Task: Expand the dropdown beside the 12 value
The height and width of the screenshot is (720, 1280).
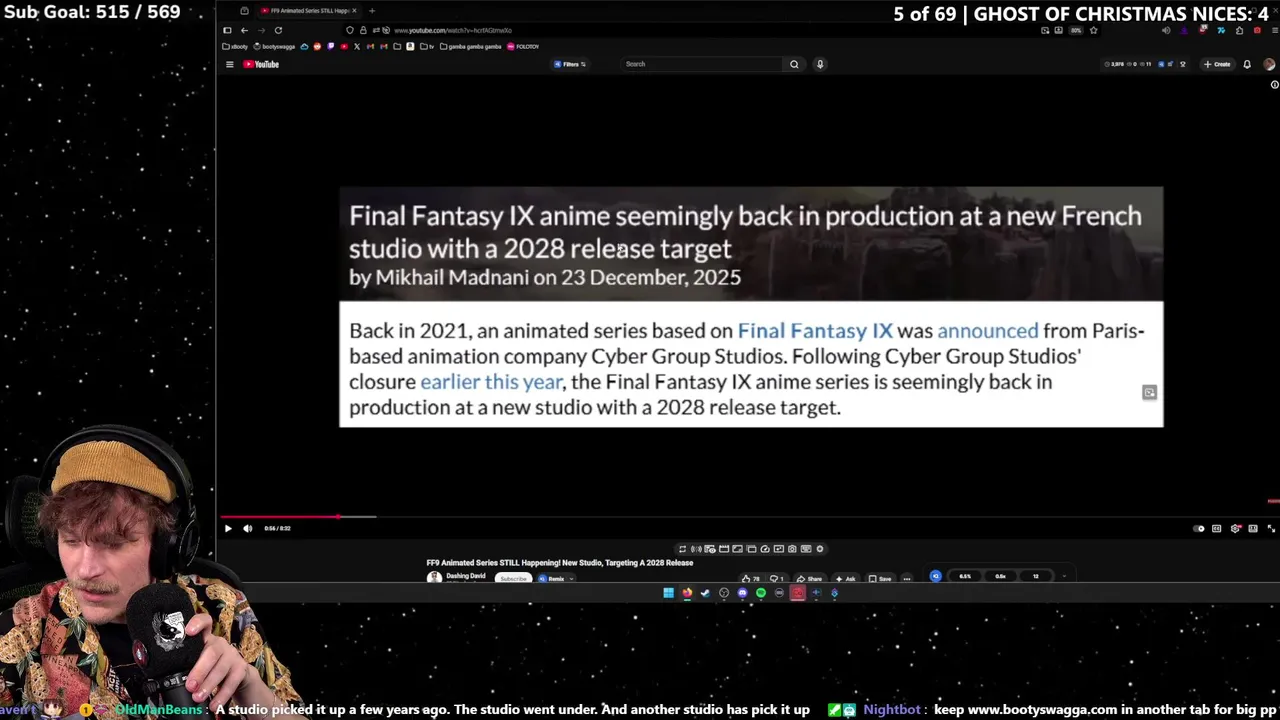Action: pyautogui.click(x=1063, y=576)
